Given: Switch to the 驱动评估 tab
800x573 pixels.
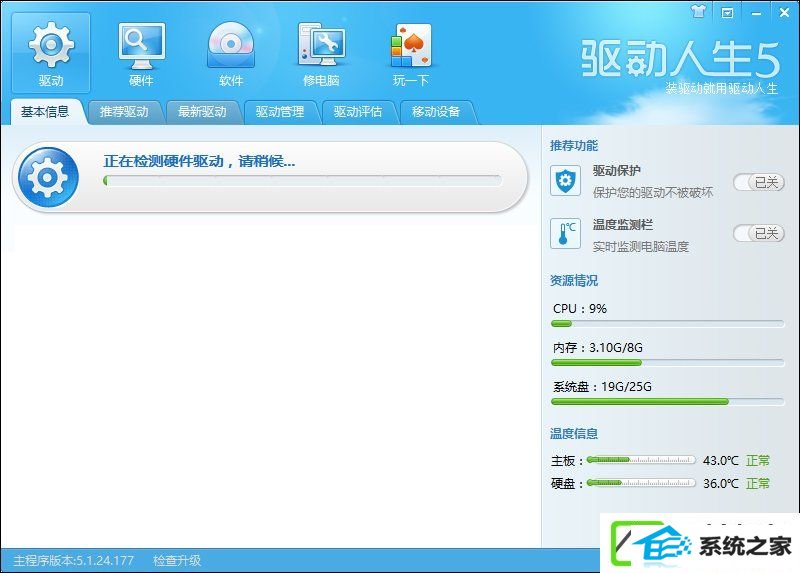Looking at the screenshot, I should (358, 112).
